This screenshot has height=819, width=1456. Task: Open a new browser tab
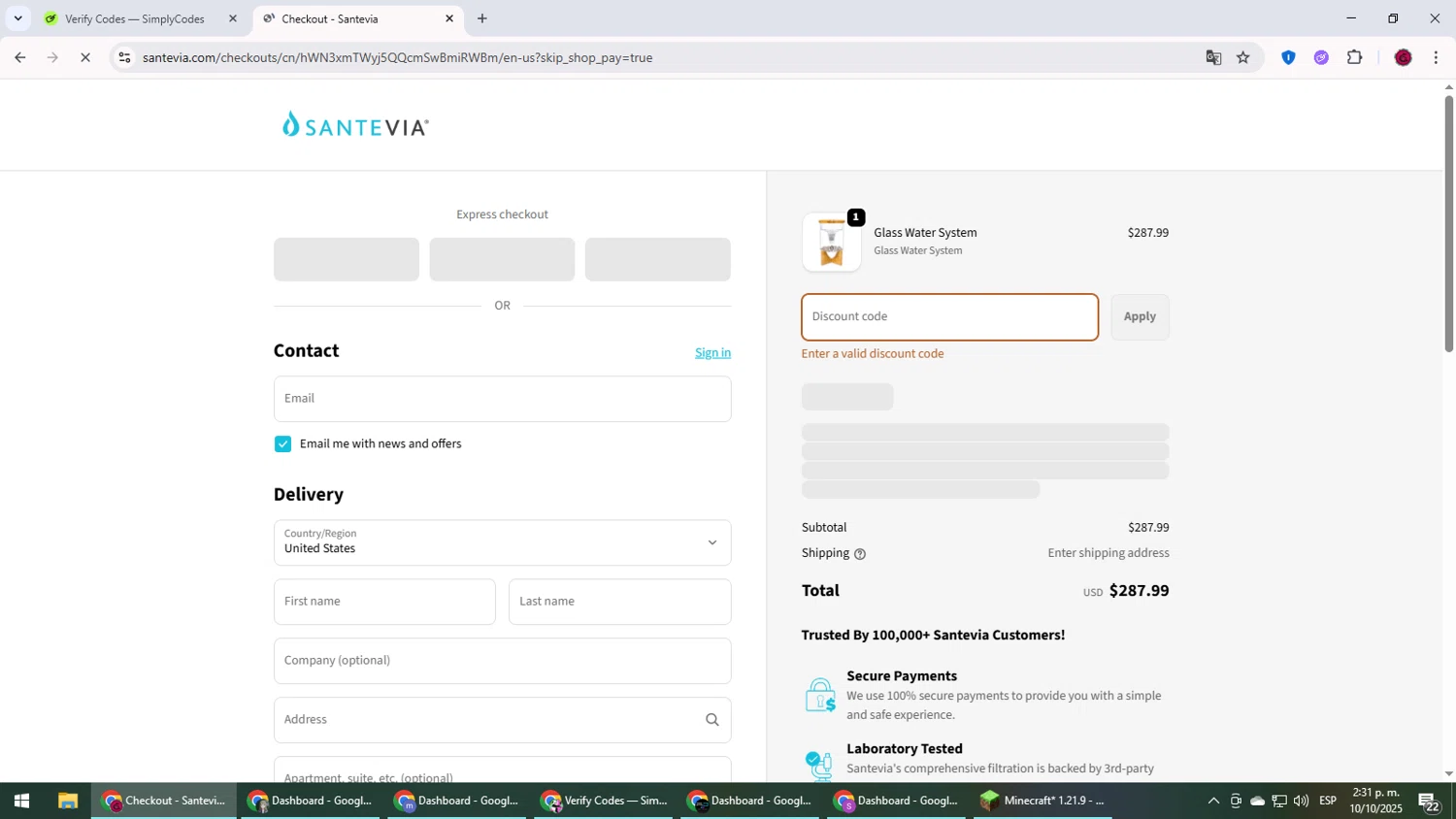coord(482,18)
